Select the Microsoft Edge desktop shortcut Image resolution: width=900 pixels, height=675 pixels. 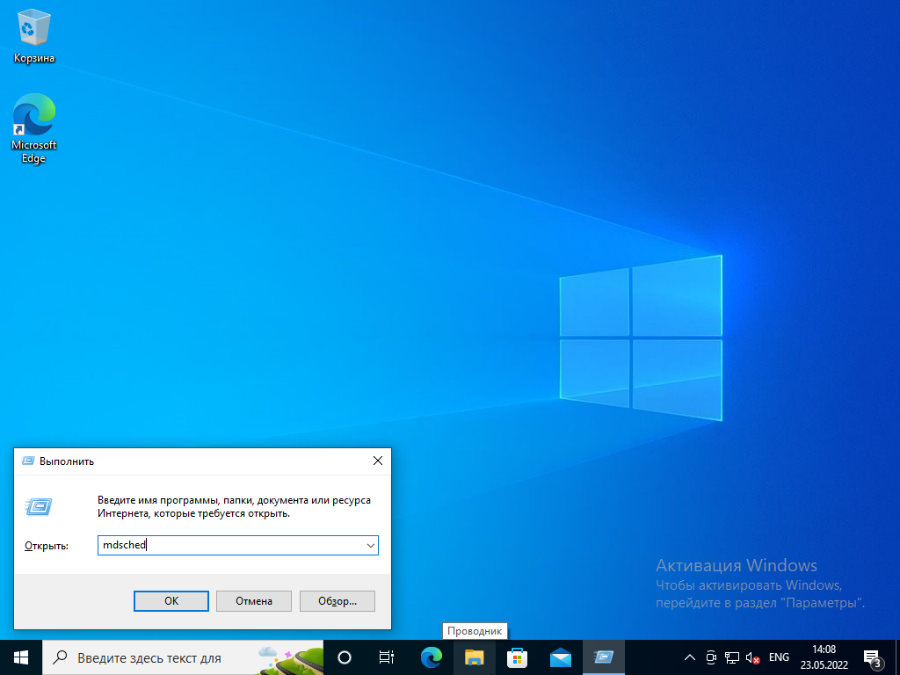[x=34, y=129]
